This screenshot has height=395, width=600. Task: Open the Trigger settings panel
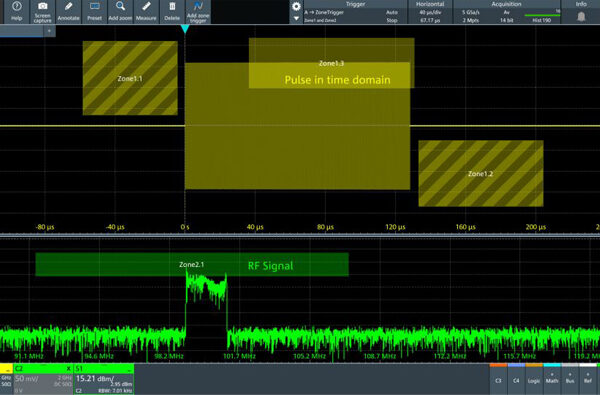[355, 12]
